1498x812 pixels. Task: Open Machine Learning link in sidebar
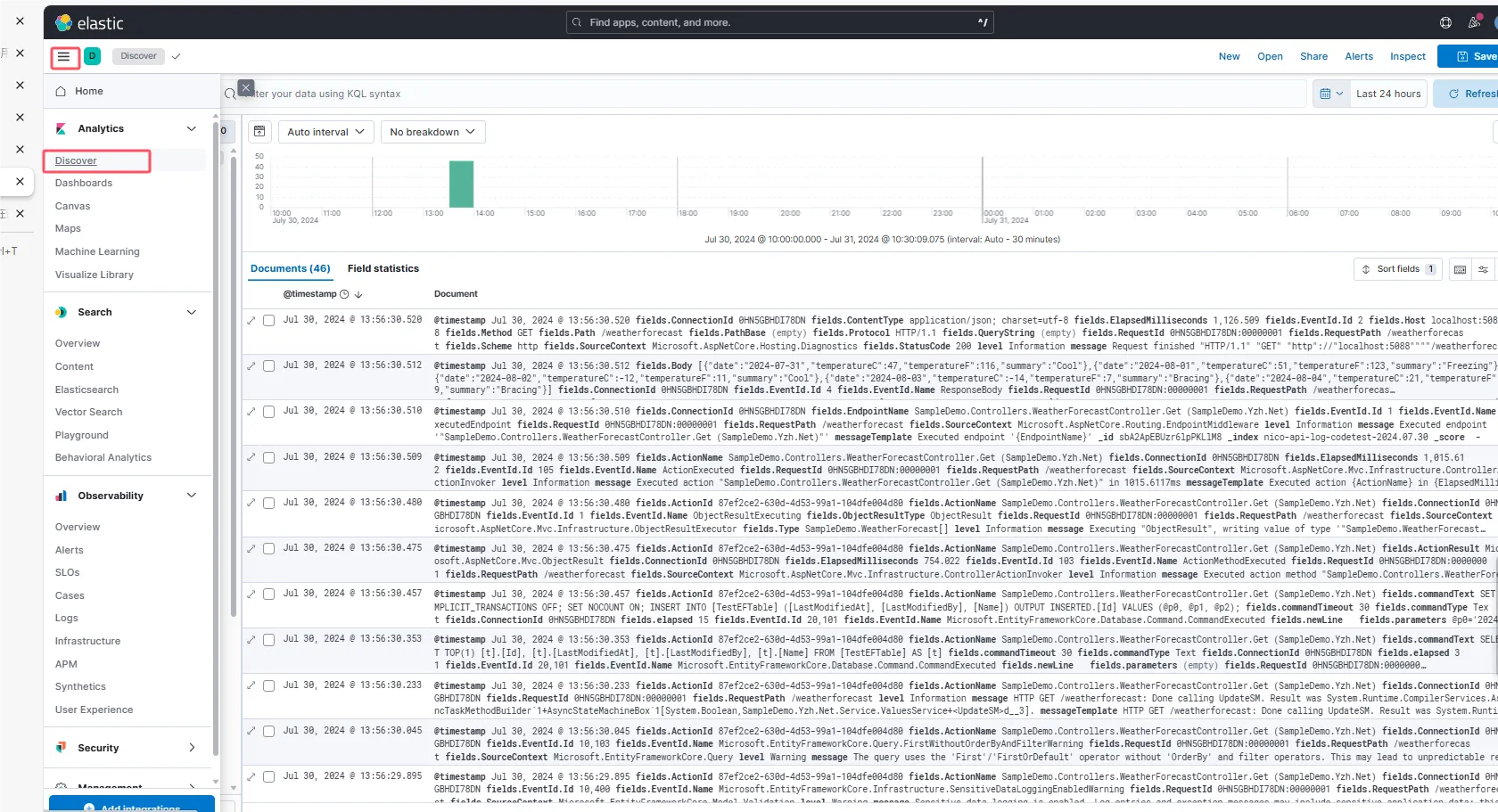pos(97,251)
